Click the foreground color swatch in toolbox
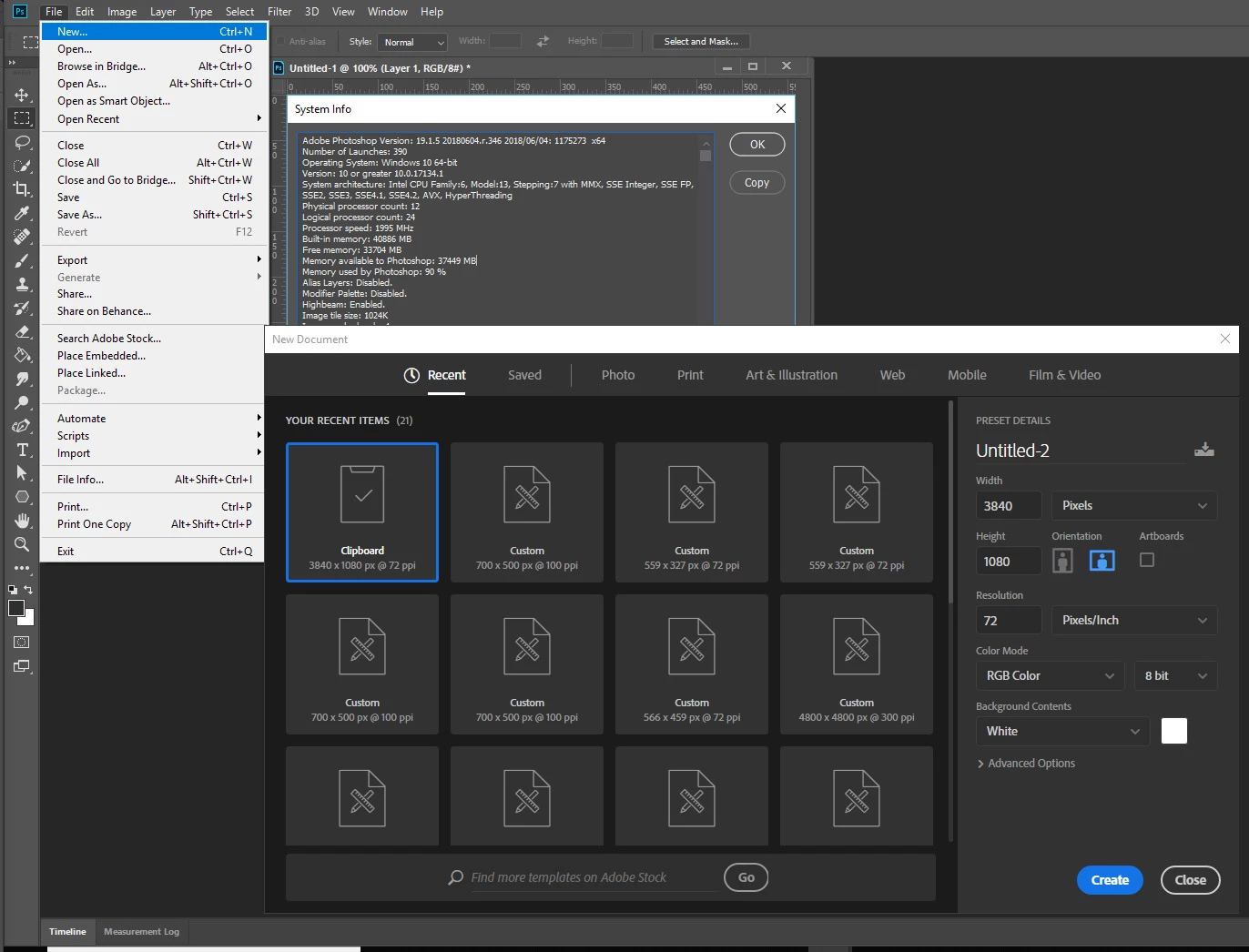This screenshot has height=952, width=1249. tap(15, 608)
